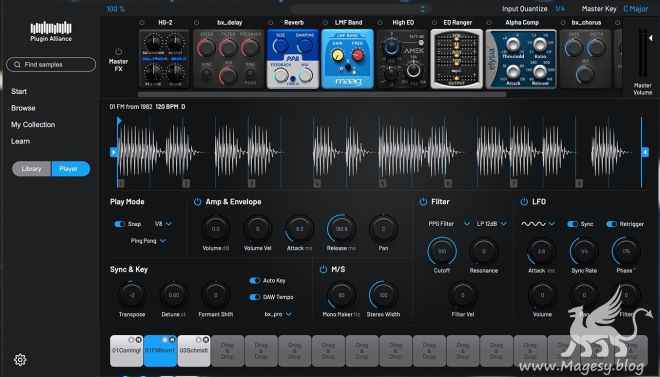Image resolution: width=660 pixels, height=377 pixels.
Task: Click the Master FX horizontal scrollbar
Action: click(x=322, y=94)
